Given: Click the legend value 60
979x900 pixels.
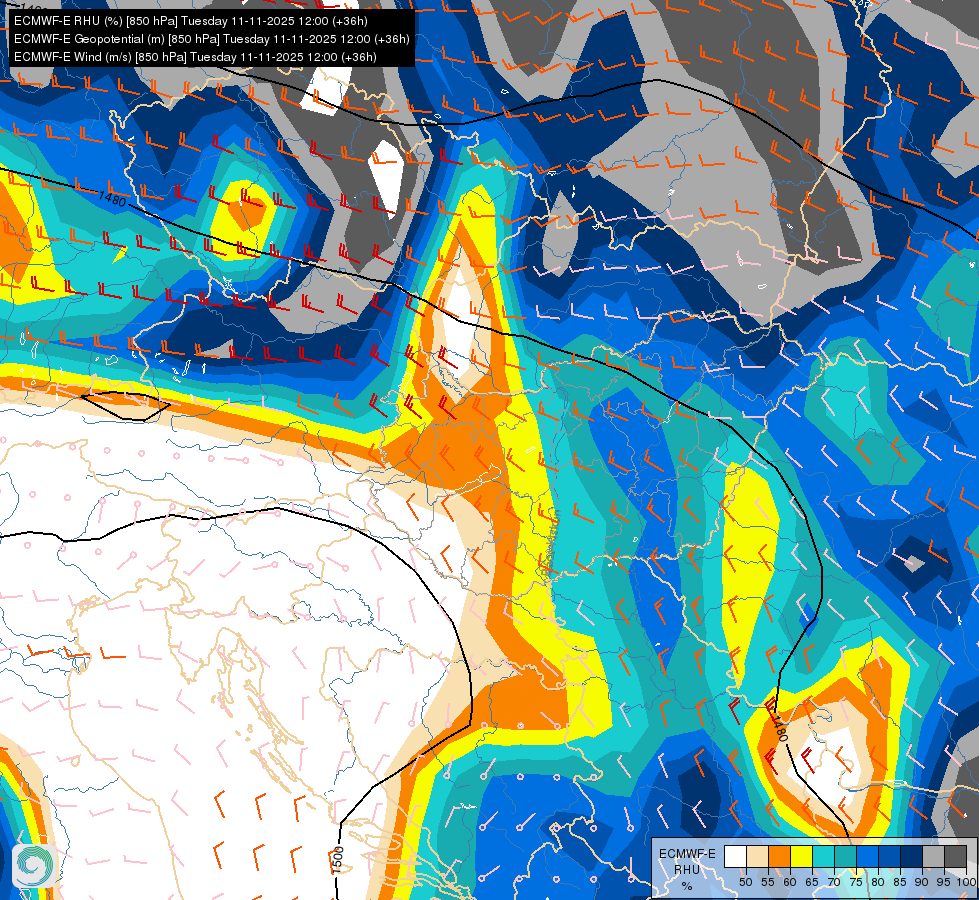Looking at the screenshot, I should coord(790,882).
